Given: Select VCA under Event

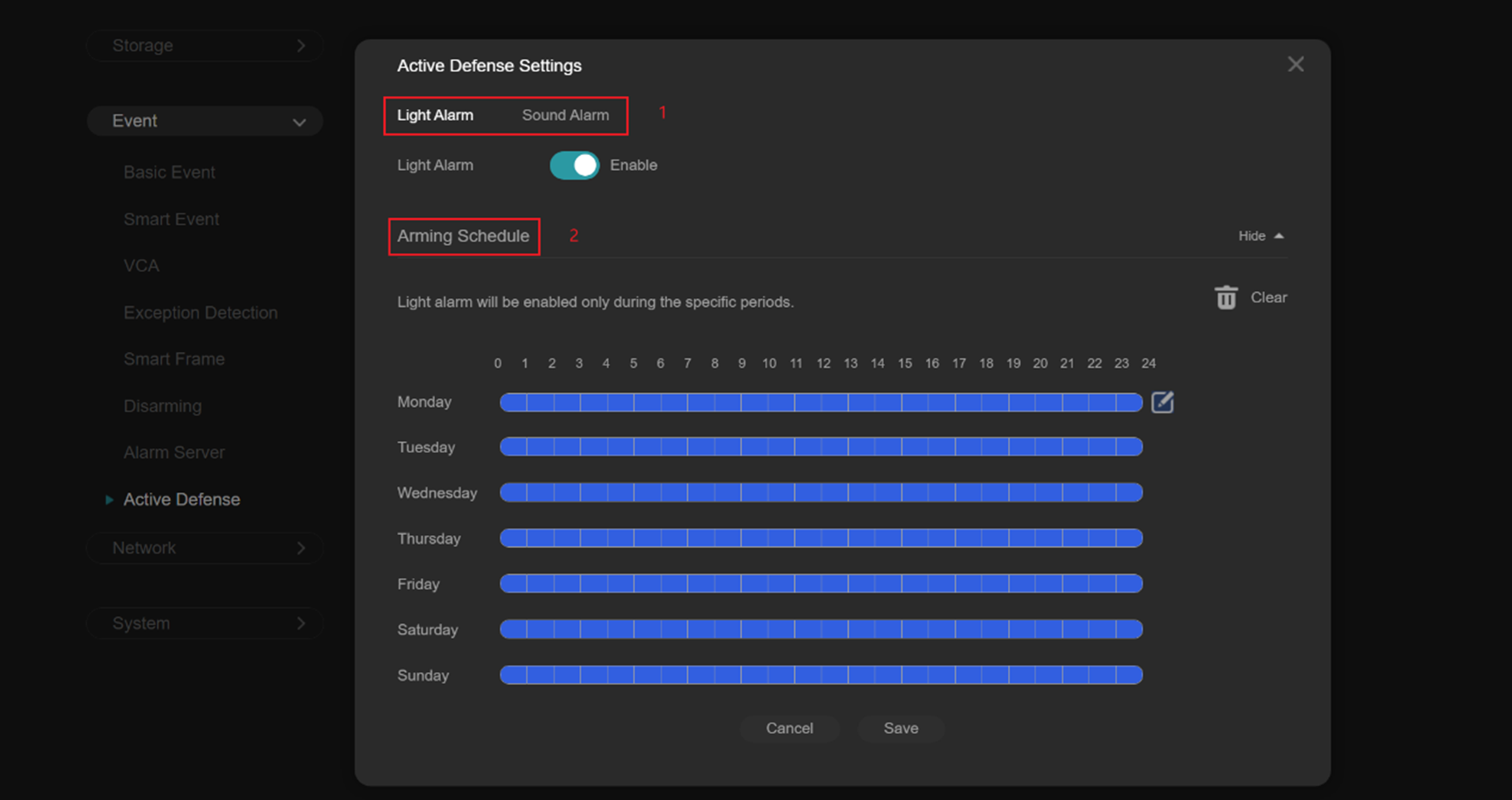Looking at the screenshot, I should tap(141, 265).
